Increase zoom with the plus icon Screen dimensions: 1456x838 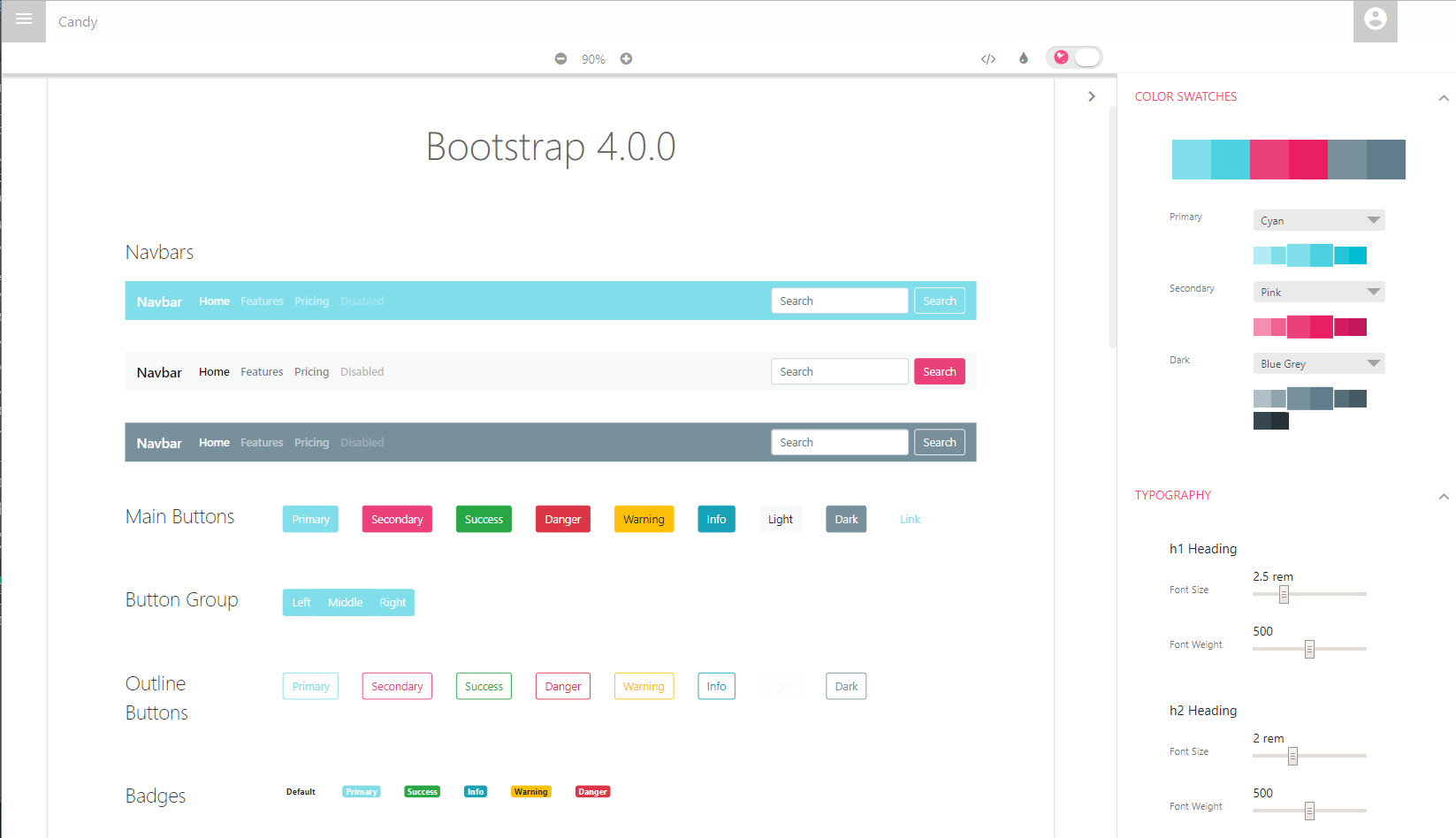pos(626,59)
